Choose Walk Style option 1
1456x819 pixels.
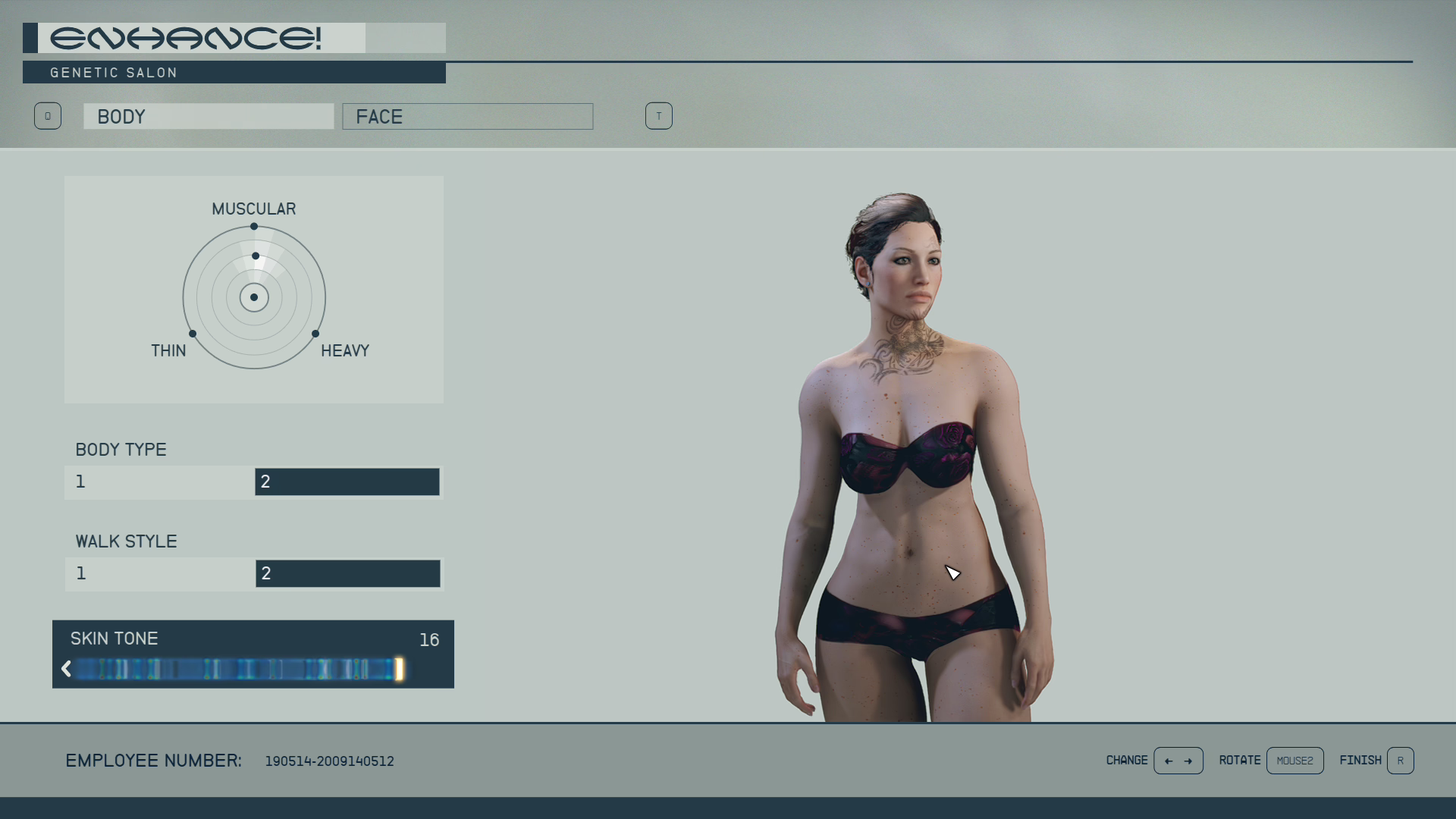click(x=160, y=574)
